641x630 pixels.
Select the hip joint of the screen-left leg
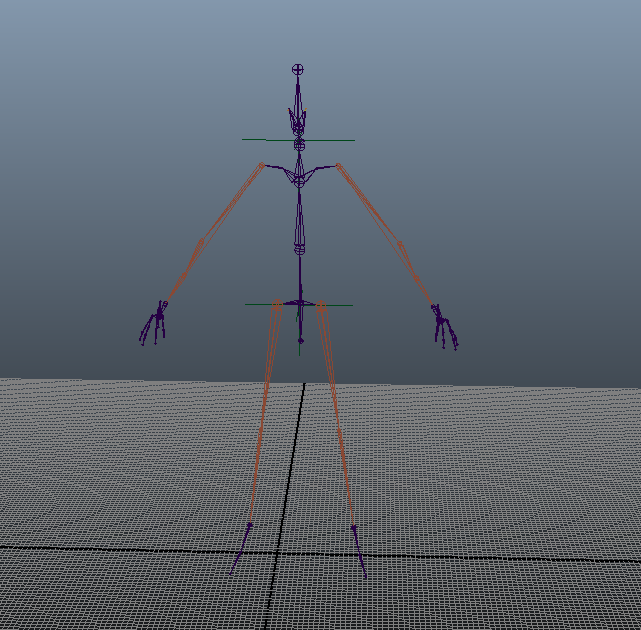277,304
